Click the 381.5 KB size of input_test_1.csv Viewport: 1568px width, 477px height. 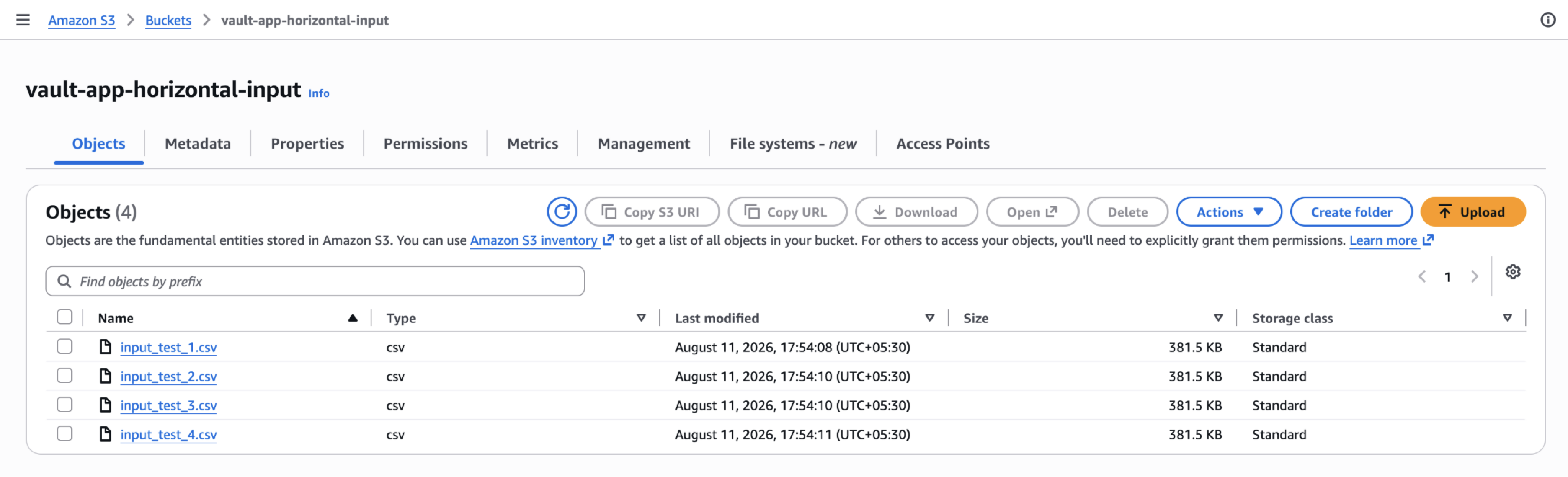tap(1195, 347)
